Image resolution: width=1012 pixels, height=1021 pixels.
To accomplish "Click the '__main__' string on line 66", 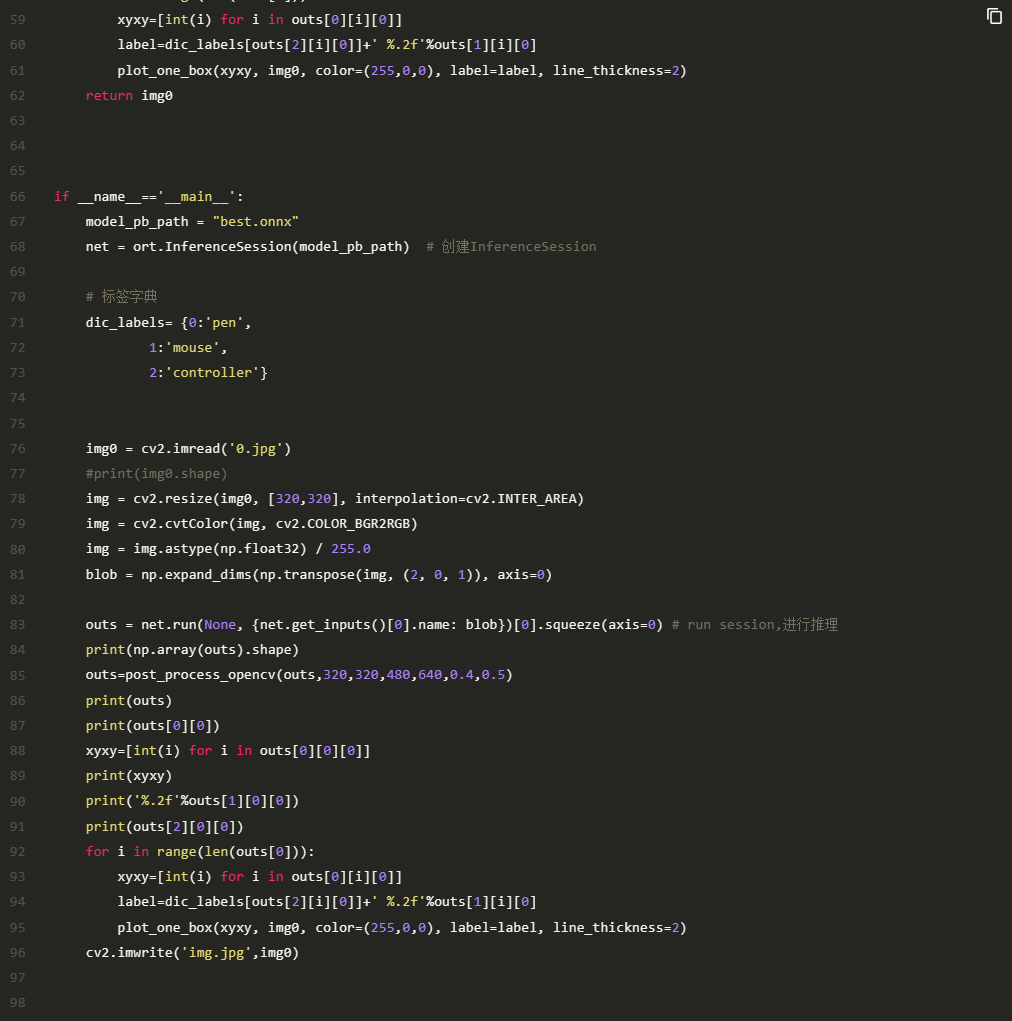I will click(196, 197).
